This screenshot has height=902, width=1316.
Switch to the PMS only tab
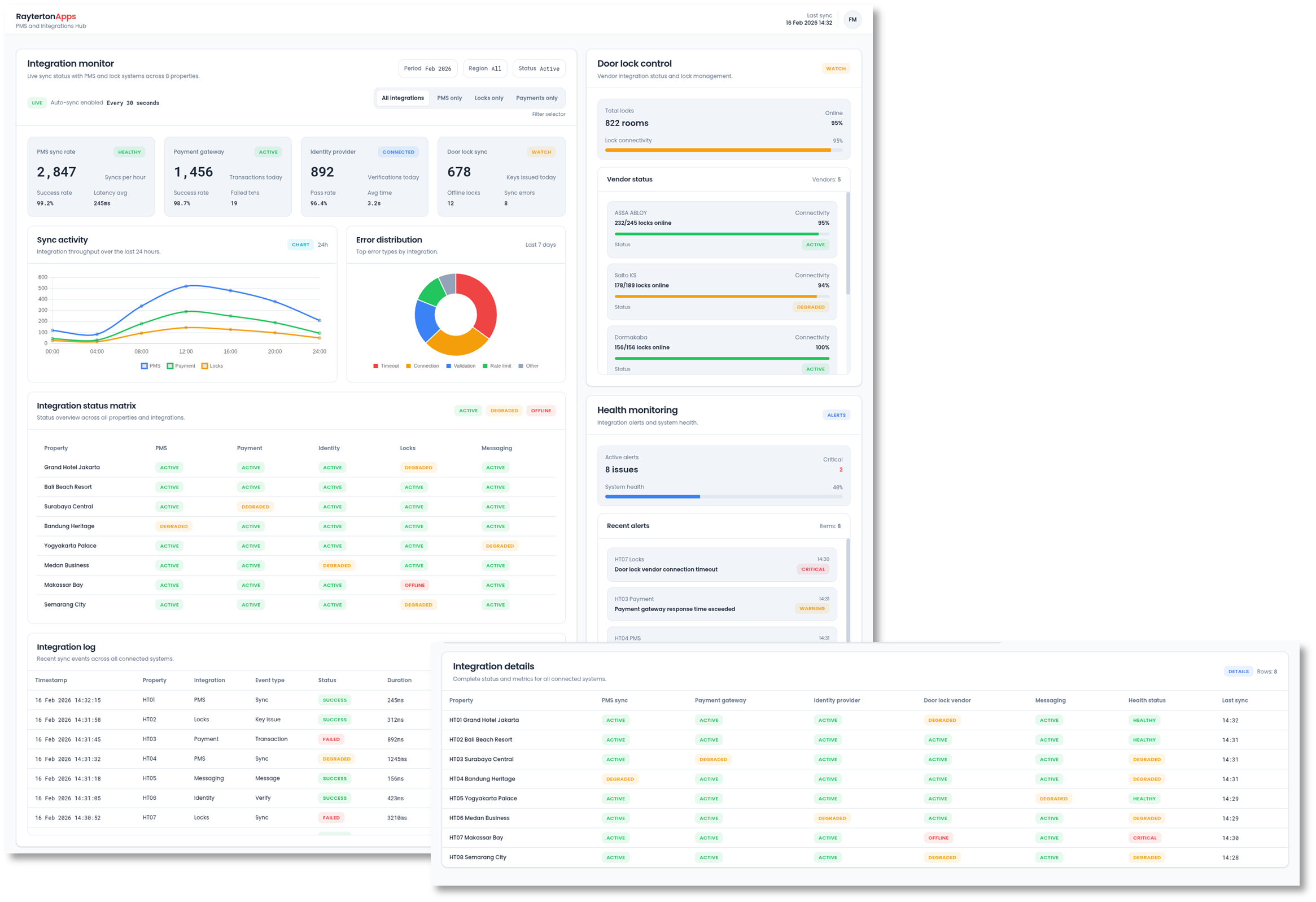click(x=449, y=98)
